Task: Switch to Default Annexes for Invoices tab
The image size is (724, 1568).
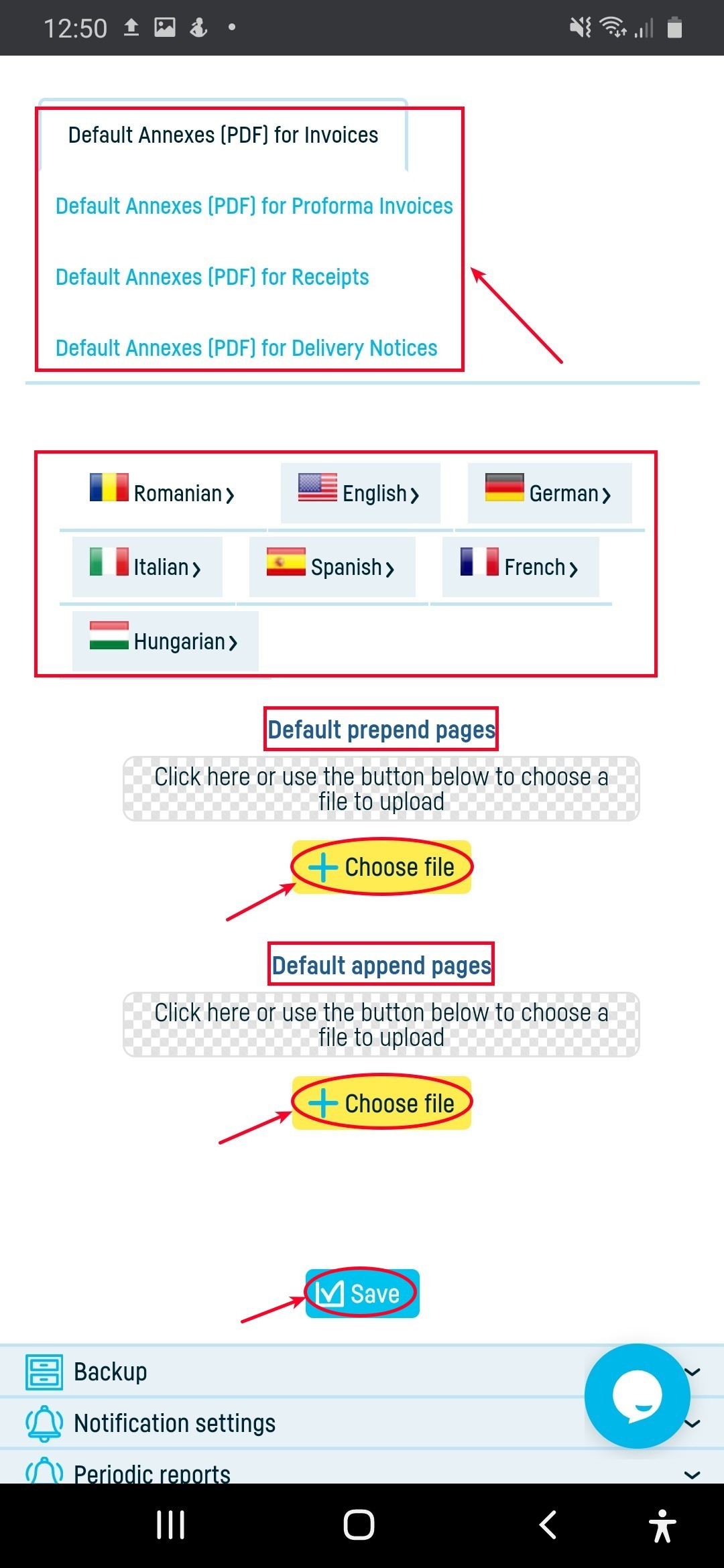Action: (x=223, y=135)
